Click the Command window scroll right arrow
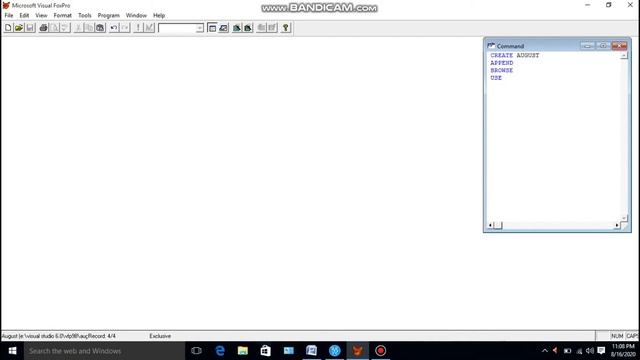The width and height of the screenshot is (640, 360). click(617, 225)
